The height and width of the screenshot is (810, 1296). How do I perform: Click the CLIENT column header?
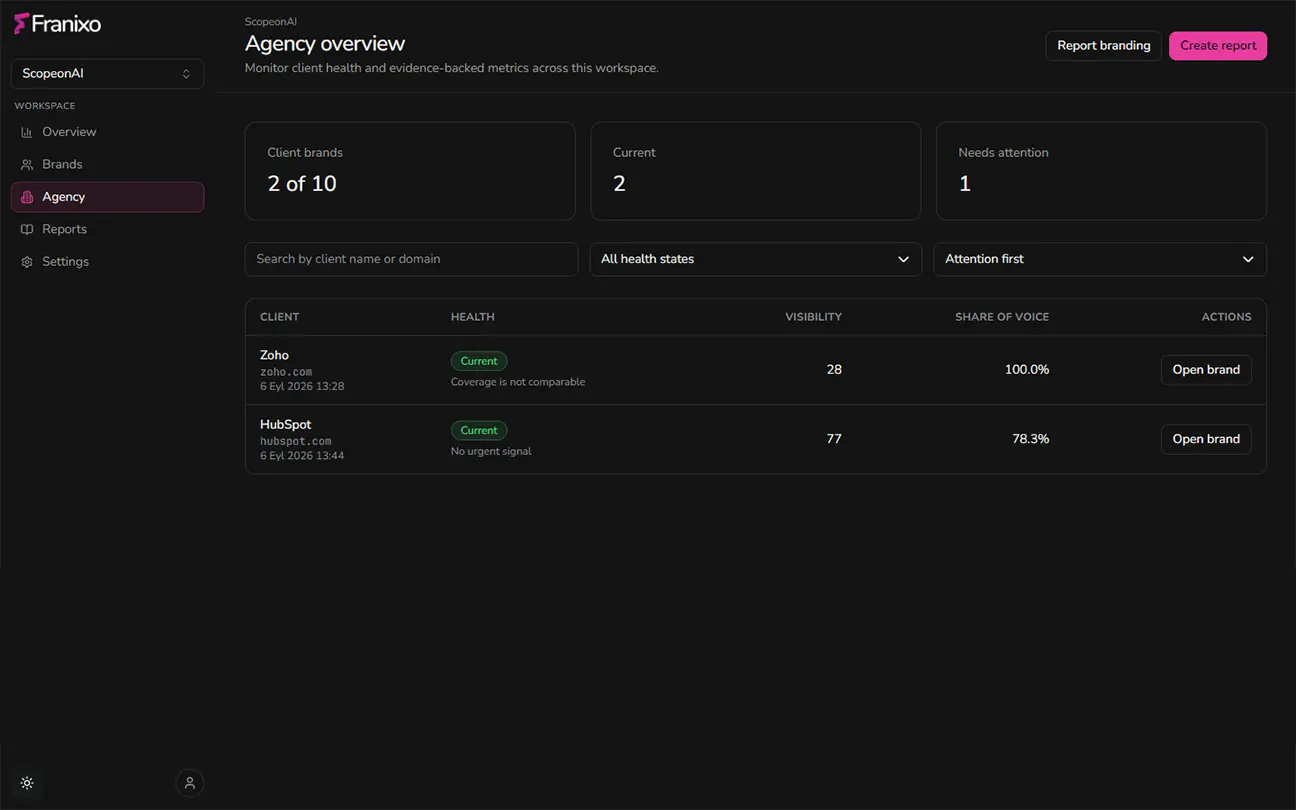click(x=280, y=317)
